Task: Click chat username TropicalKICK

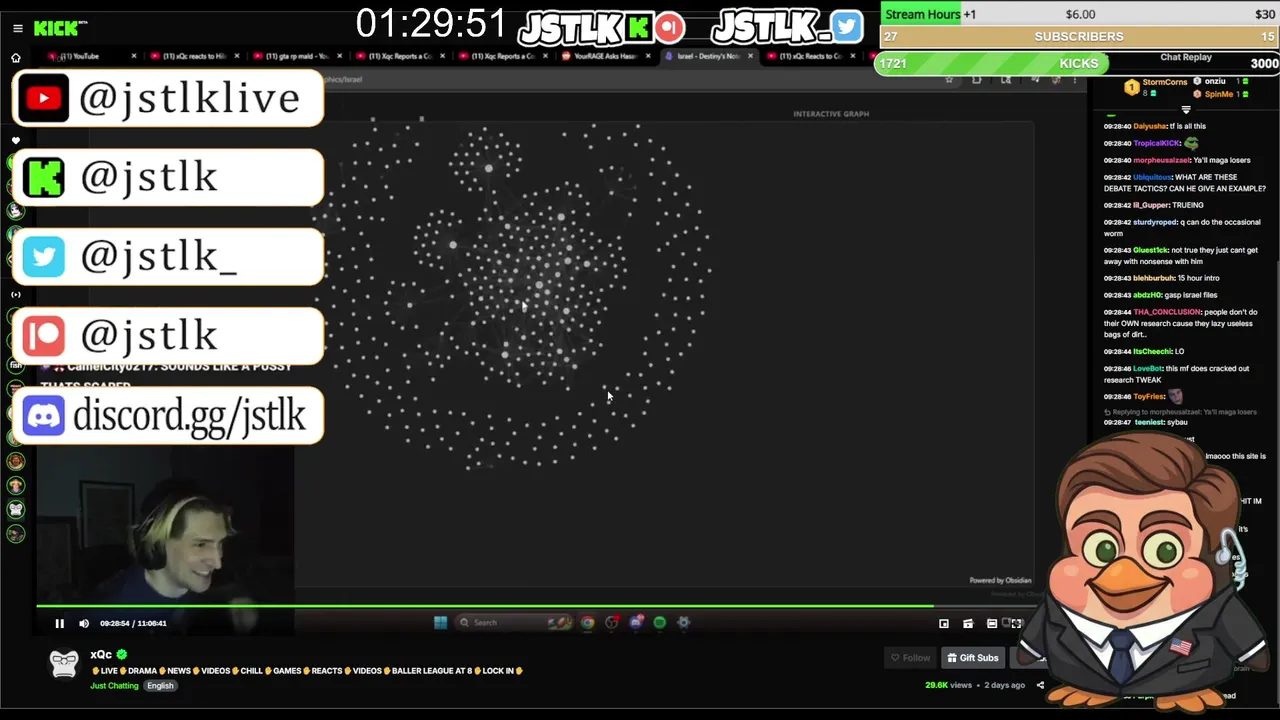Action: (x=1155, y=143)
